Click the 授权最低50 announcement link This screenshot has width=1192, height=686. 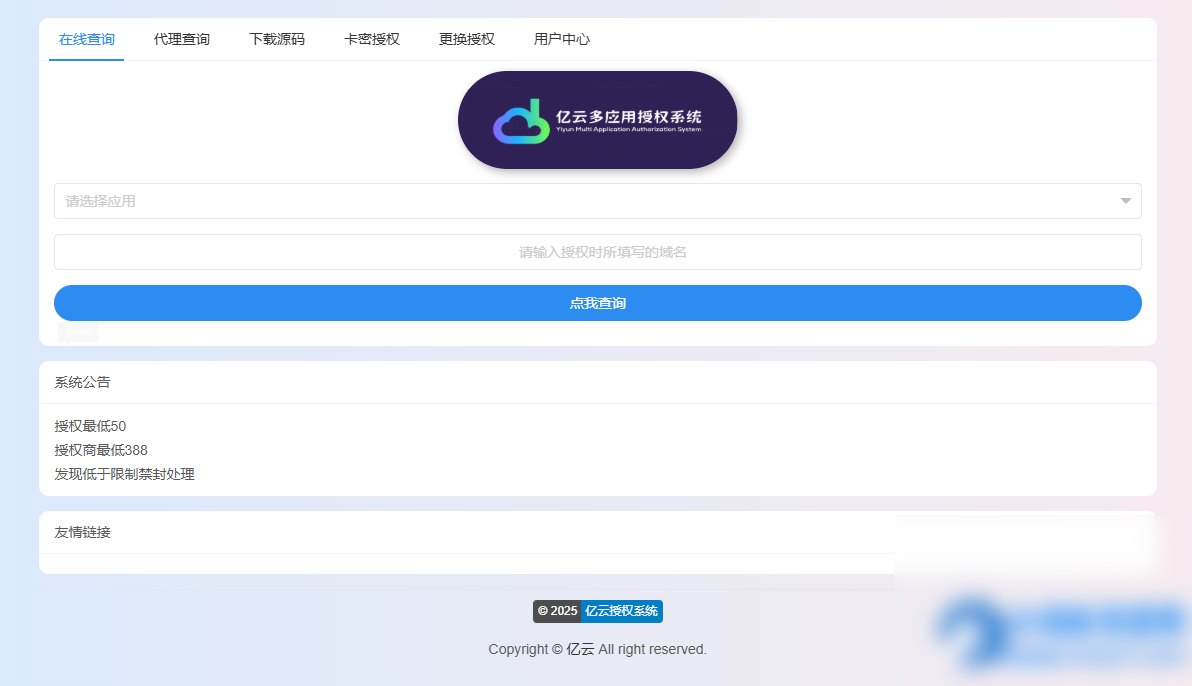[90, 426]
